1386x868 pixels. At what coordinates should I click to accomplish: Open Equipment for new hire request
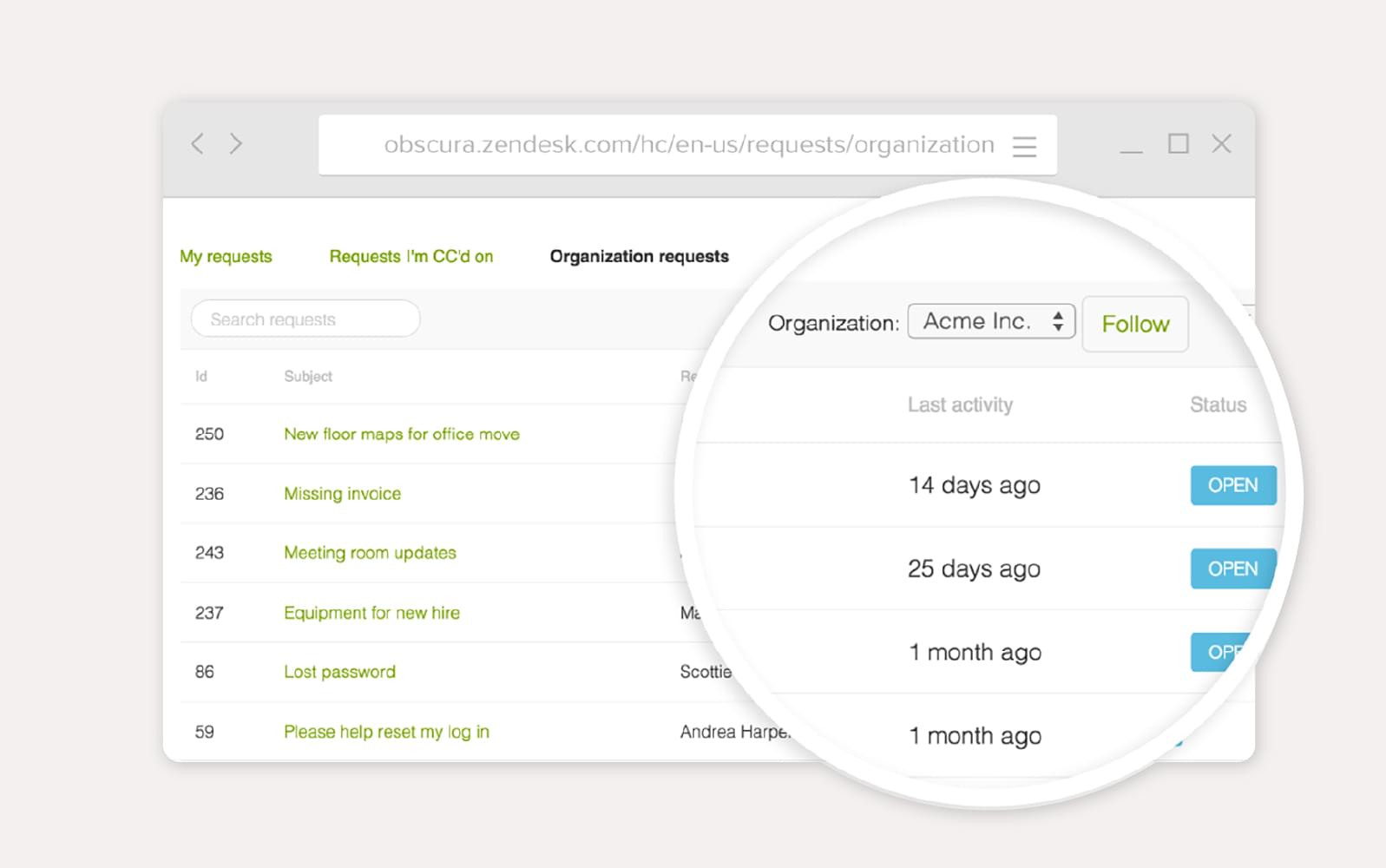coord(371,613)
